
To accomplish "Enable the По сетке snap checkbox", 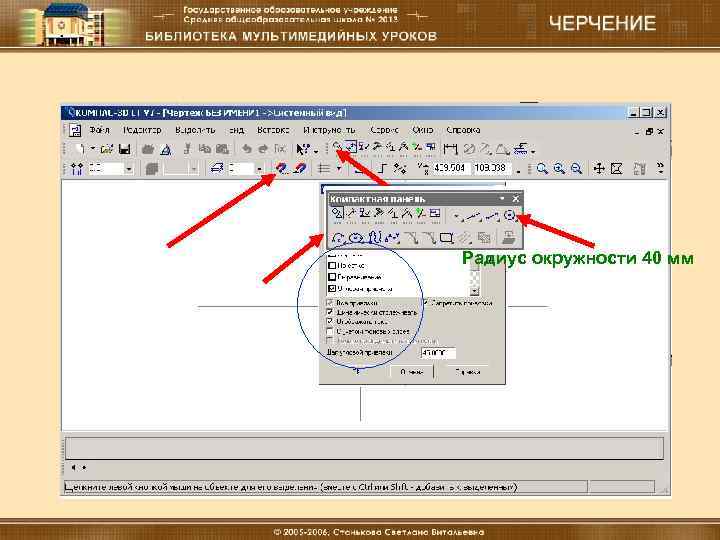I will tap(332, 265).
